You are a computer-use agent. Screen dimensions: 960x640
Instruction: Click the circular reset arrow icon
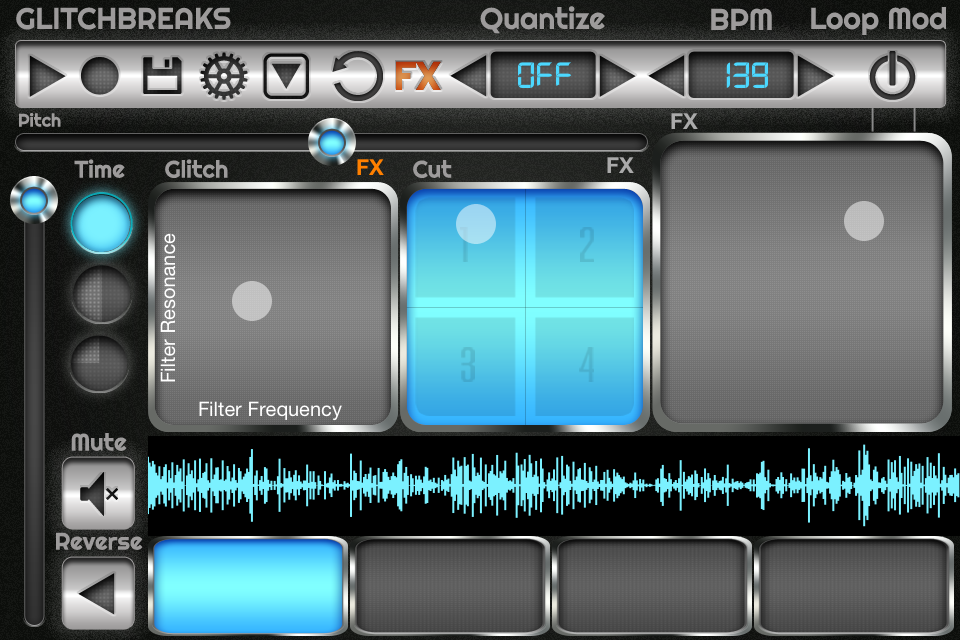point(356,76)
